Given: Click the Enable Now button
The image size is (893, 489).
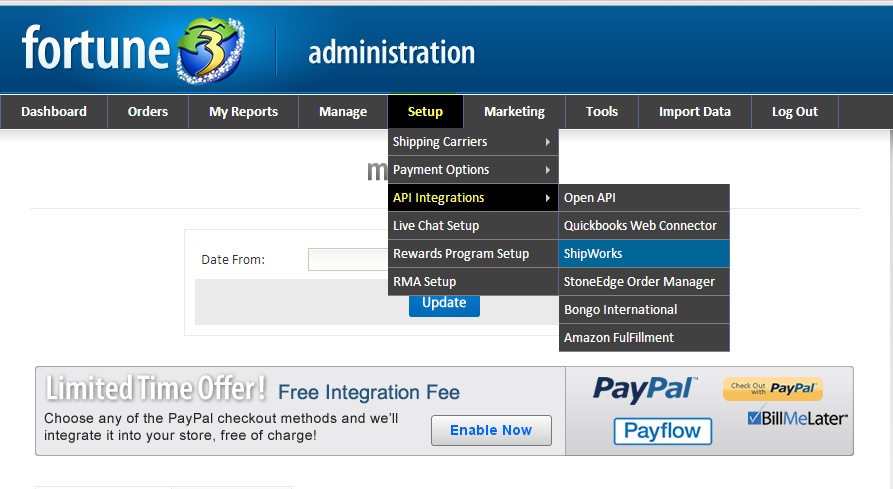Looking at the screenshot, I should 491,430.
